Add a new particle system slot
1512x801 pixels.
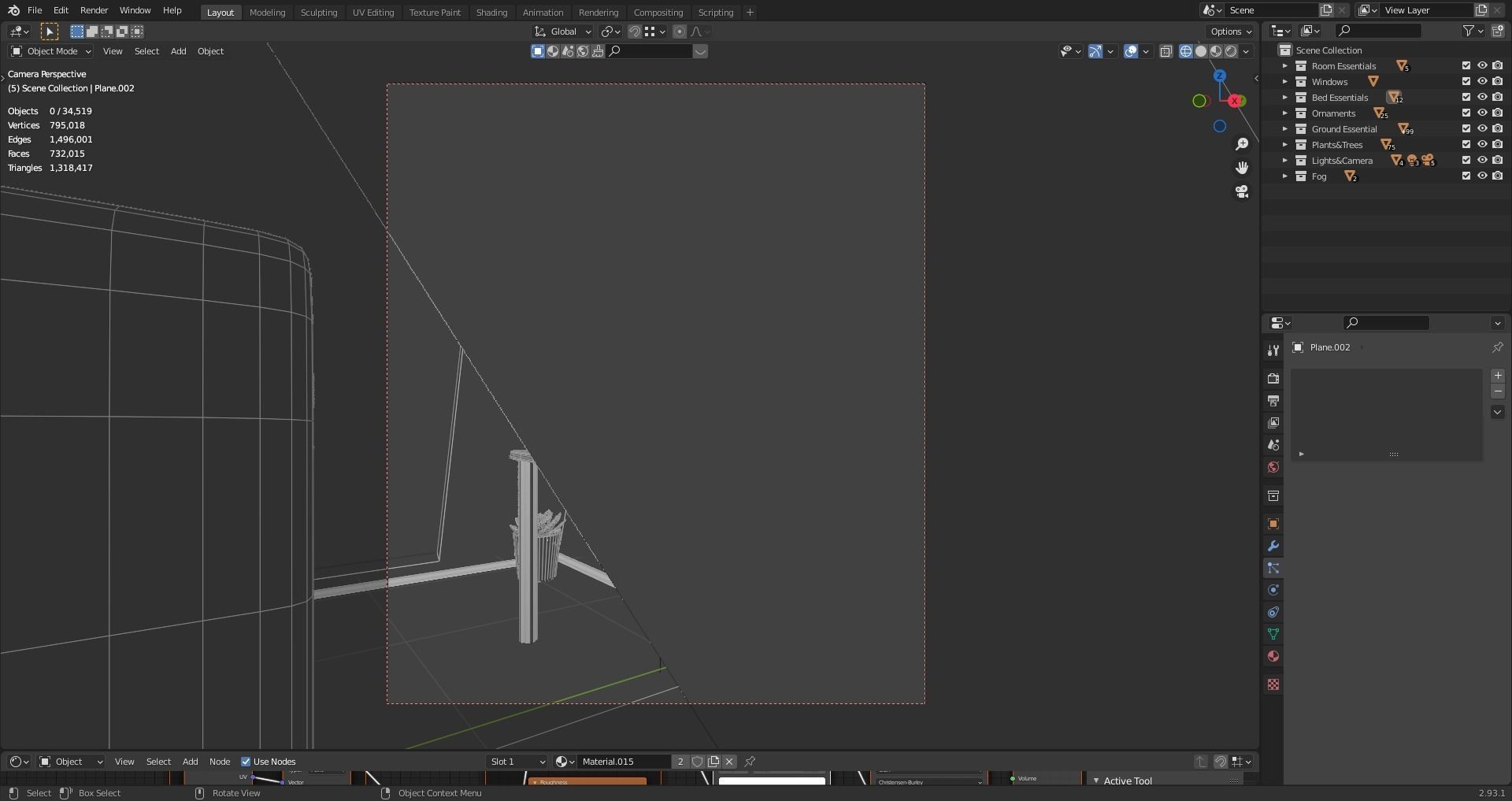coord(1498,376)
